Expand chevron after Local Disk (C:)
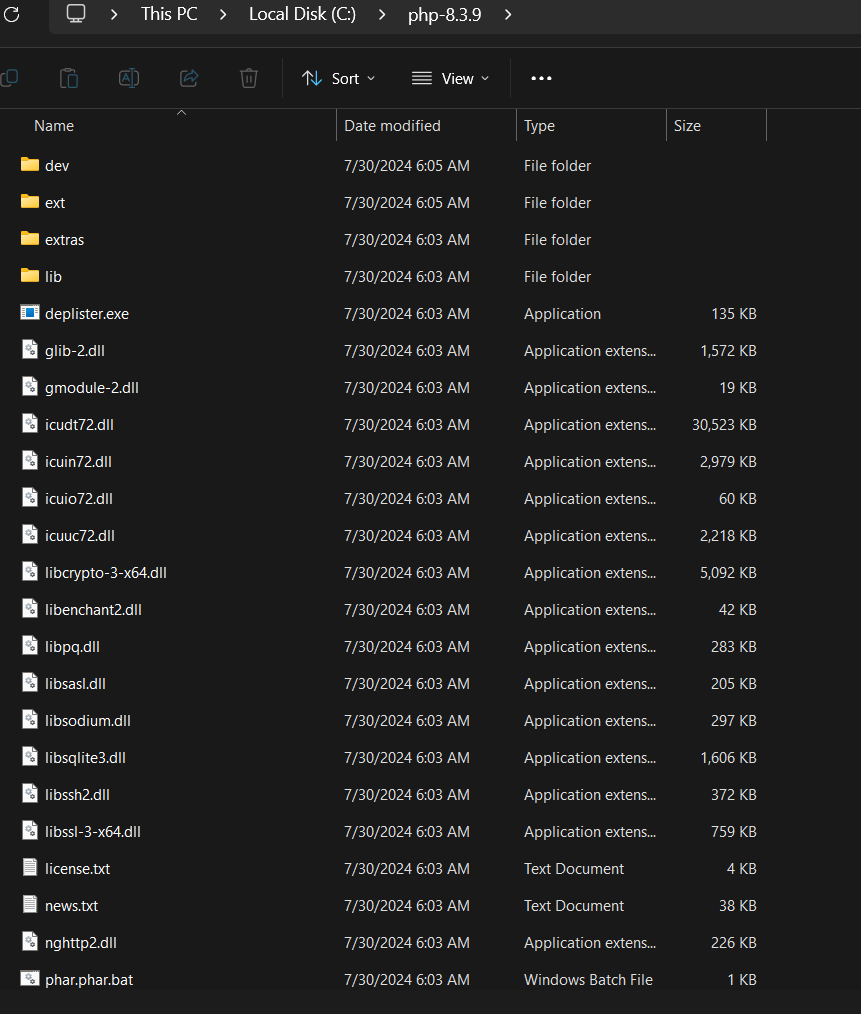This screenshot has width=861, height=1014. [x=381, y=15]
